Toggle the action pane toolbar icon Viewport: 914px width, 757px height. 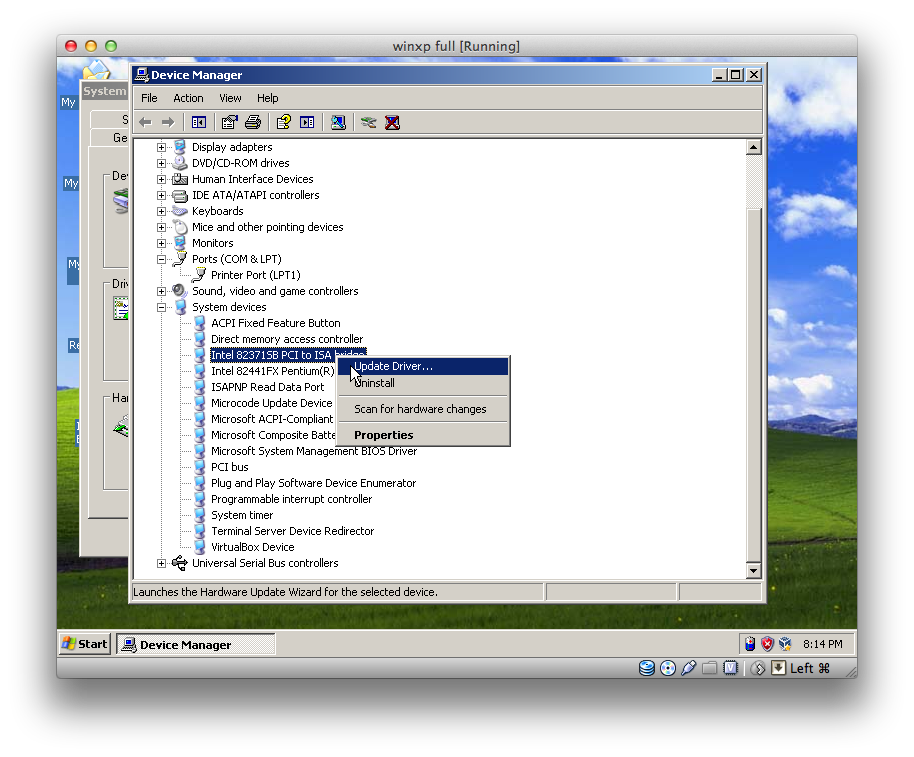coord(307,122)
